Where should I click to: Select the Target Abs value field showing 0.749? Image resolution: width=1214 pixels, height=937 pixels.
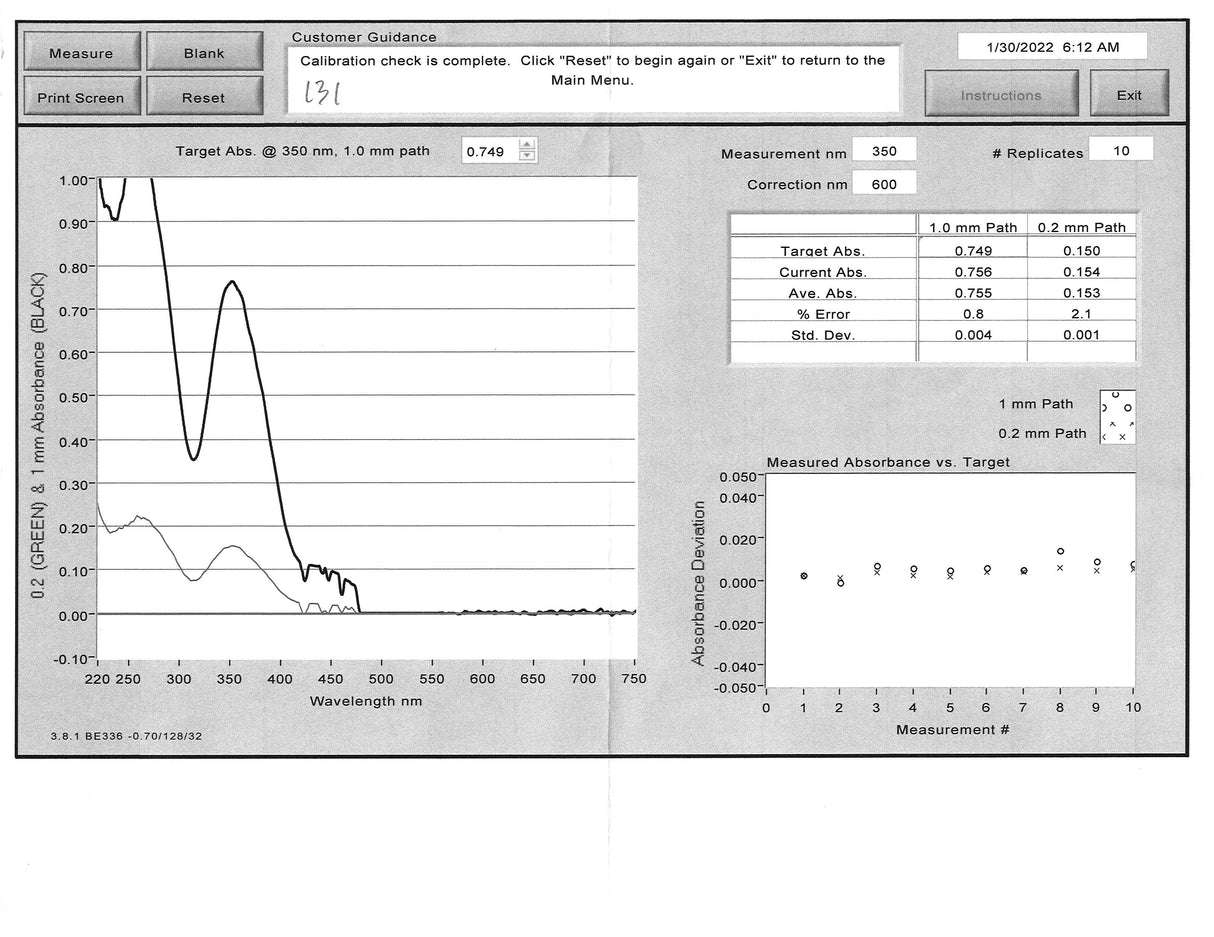(x=489, y=150)
